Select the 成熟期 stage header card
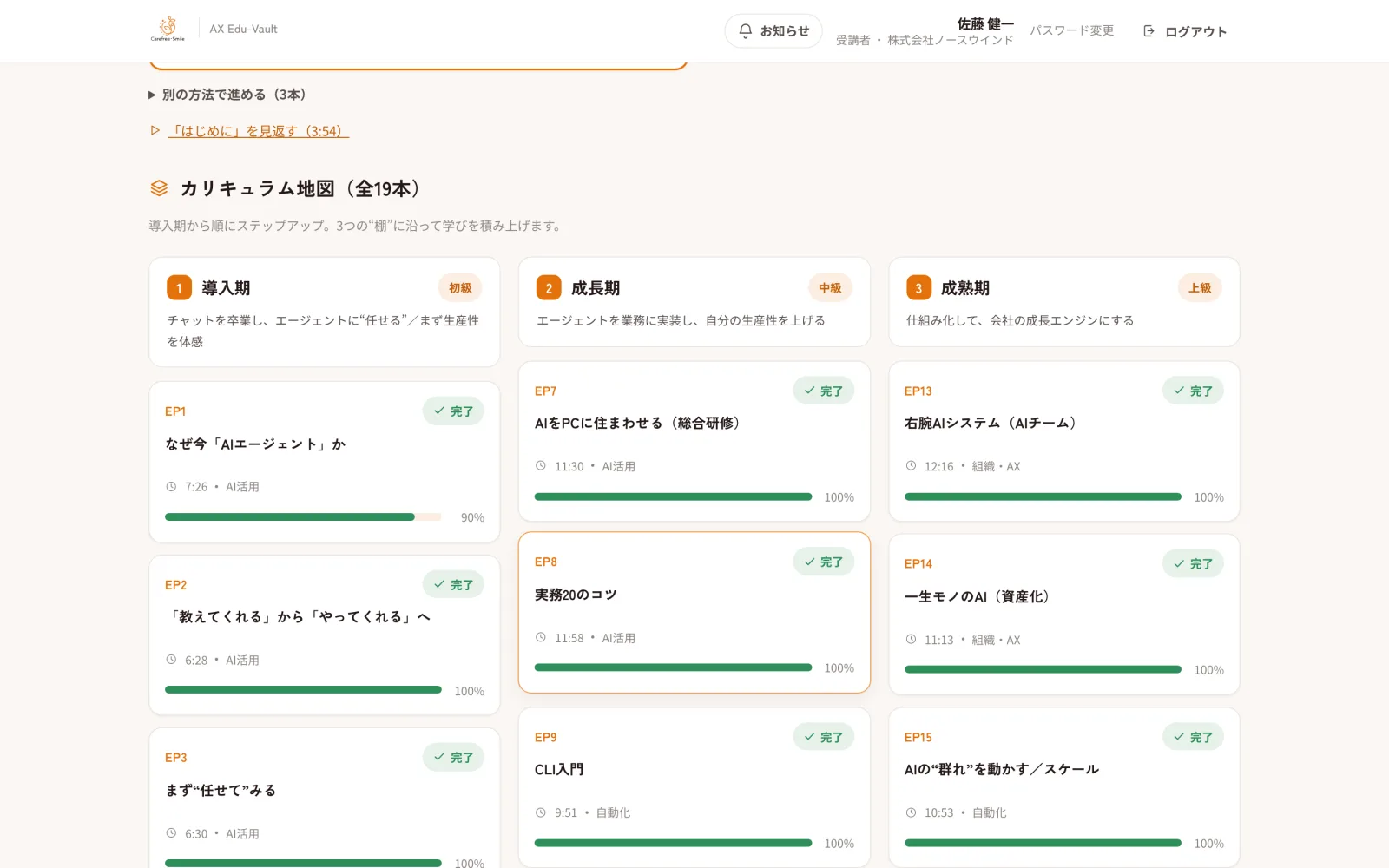Viewport: 1389px width, 868px height. point(1064,302)
